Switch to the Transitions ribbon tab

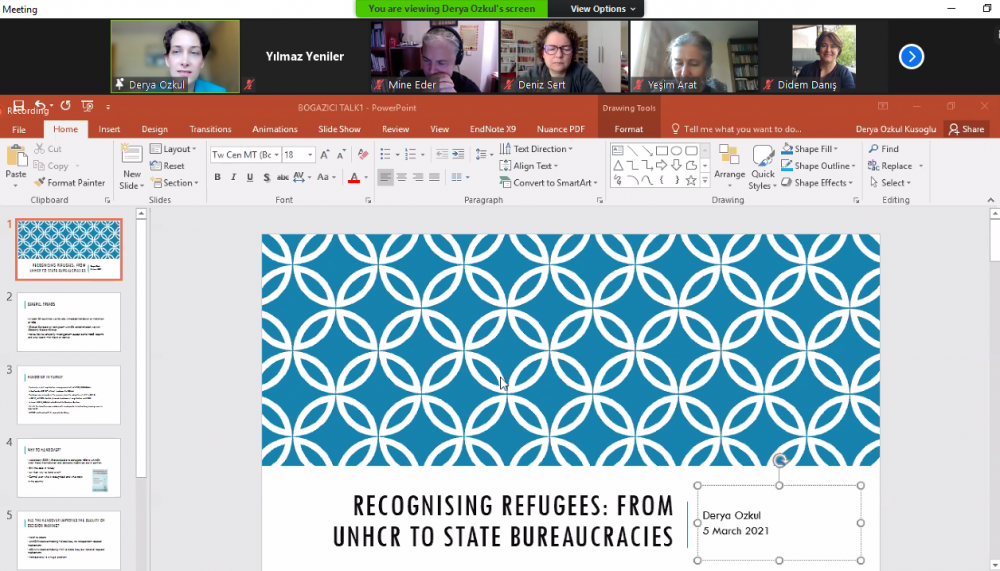coord(210,129)
